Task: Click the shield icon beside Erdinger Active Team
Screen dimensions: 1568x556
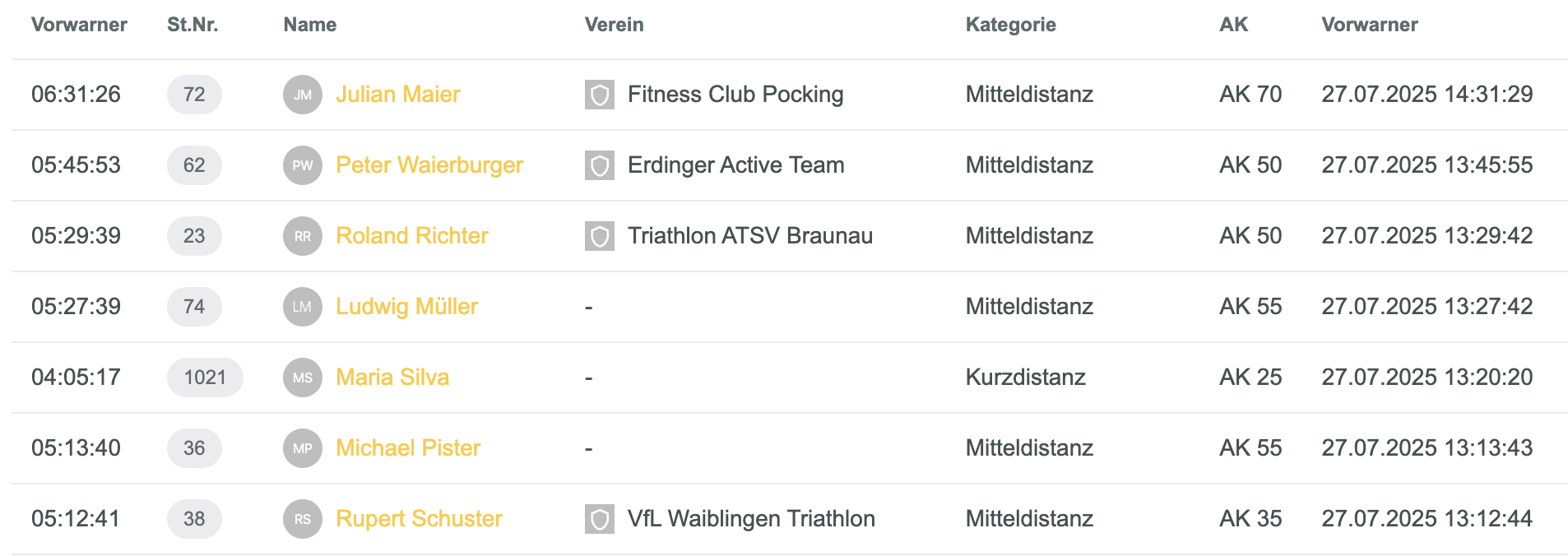Action: (600, 165)
